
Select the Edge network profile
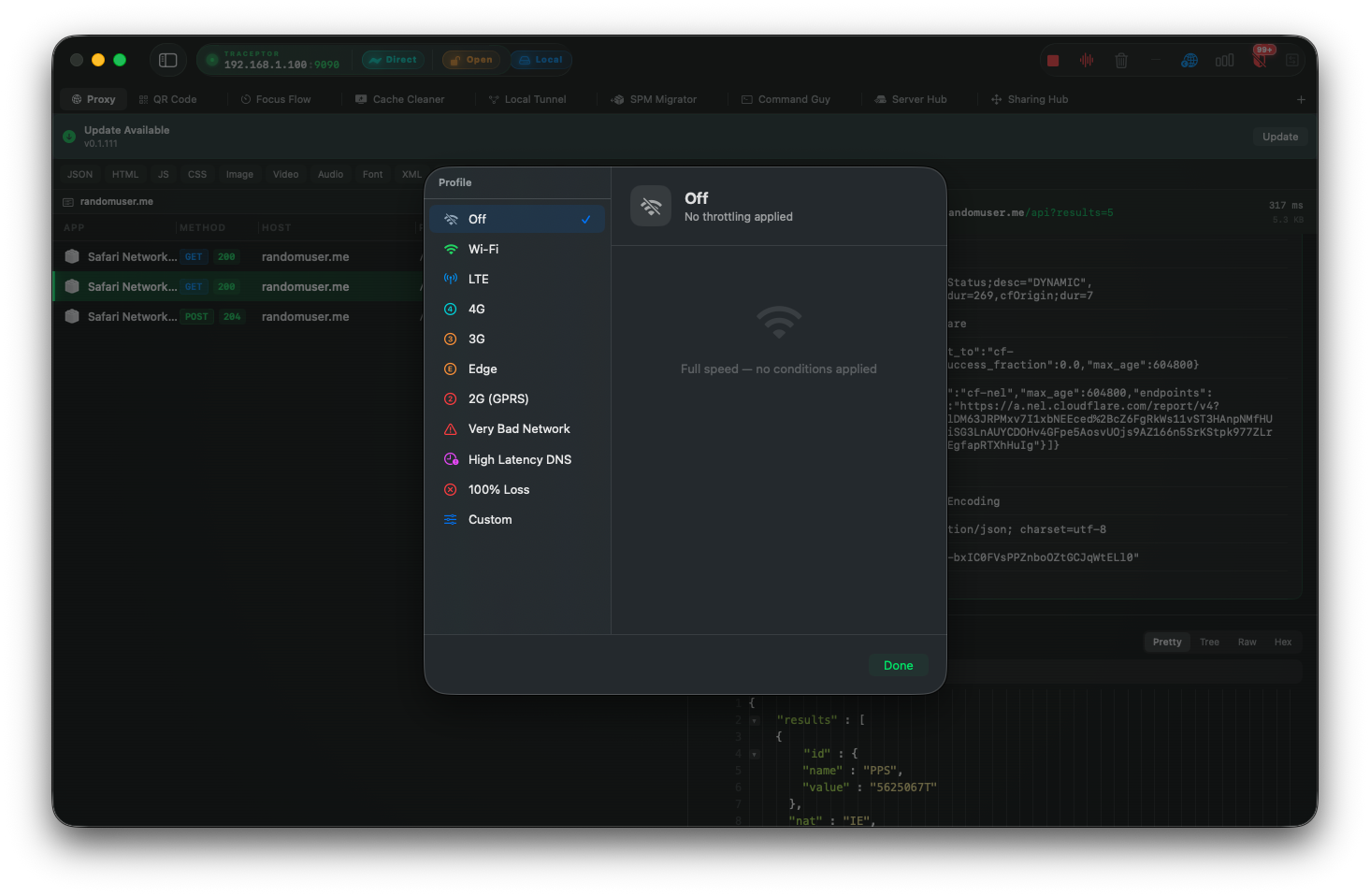click(x=517, y=369)
